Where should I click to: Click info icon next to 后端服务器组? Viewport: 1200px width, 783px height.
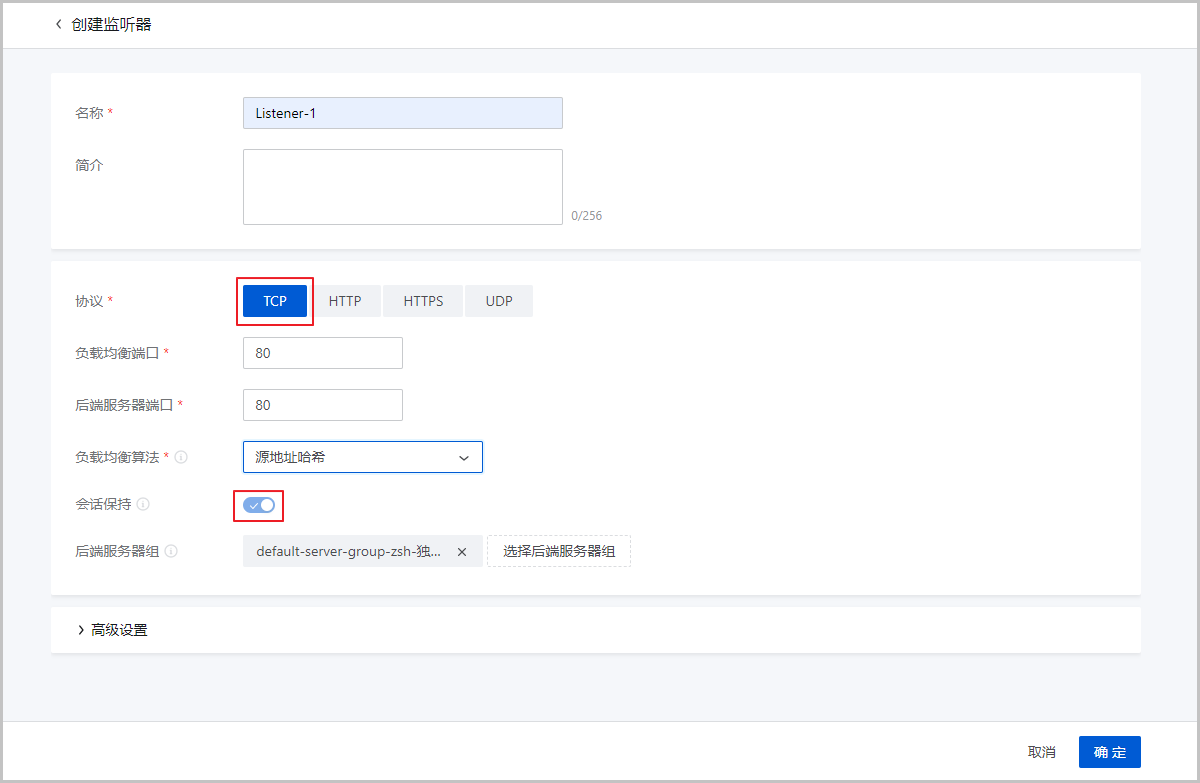click(x=171, y=551)
